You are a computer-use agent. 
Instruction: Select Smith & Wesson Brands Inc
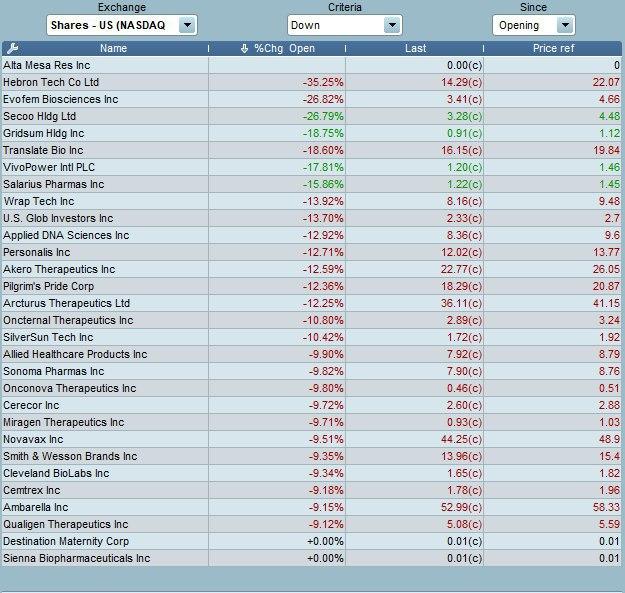tap(70, 456)
